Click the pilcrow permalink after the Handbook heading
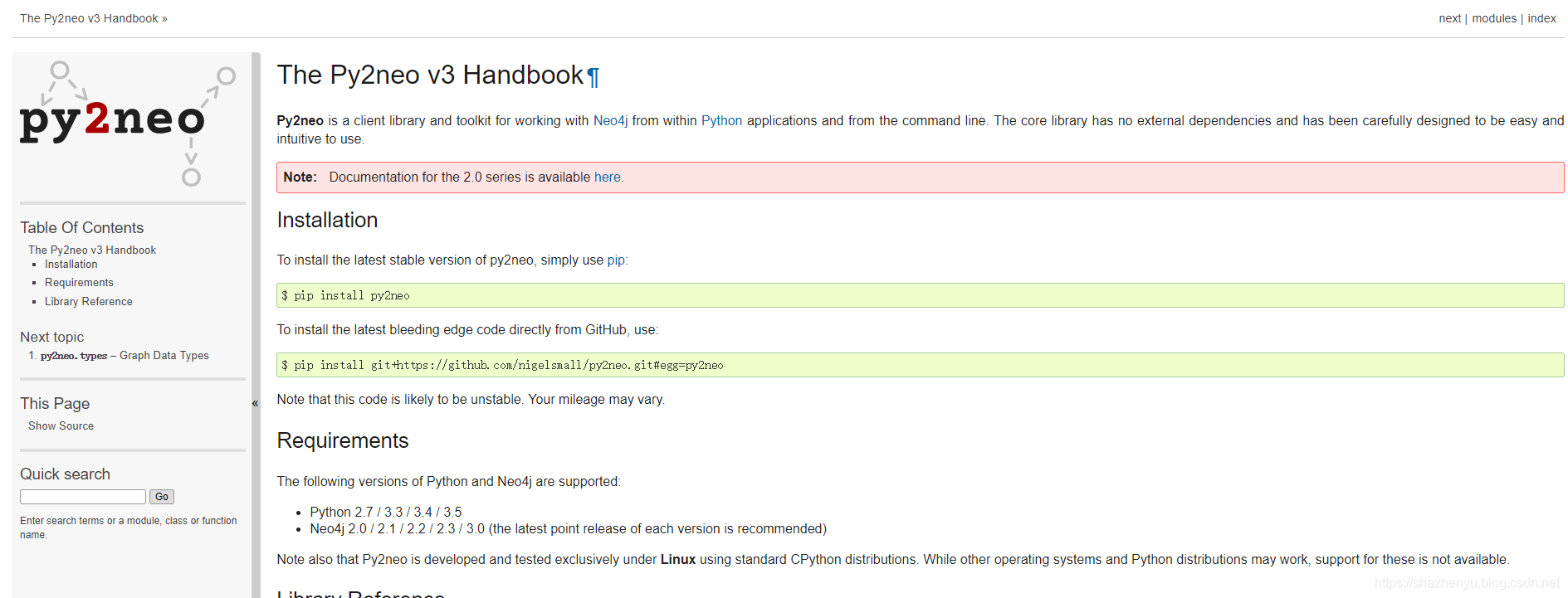The image size is (1568, 598). [593, 76]
